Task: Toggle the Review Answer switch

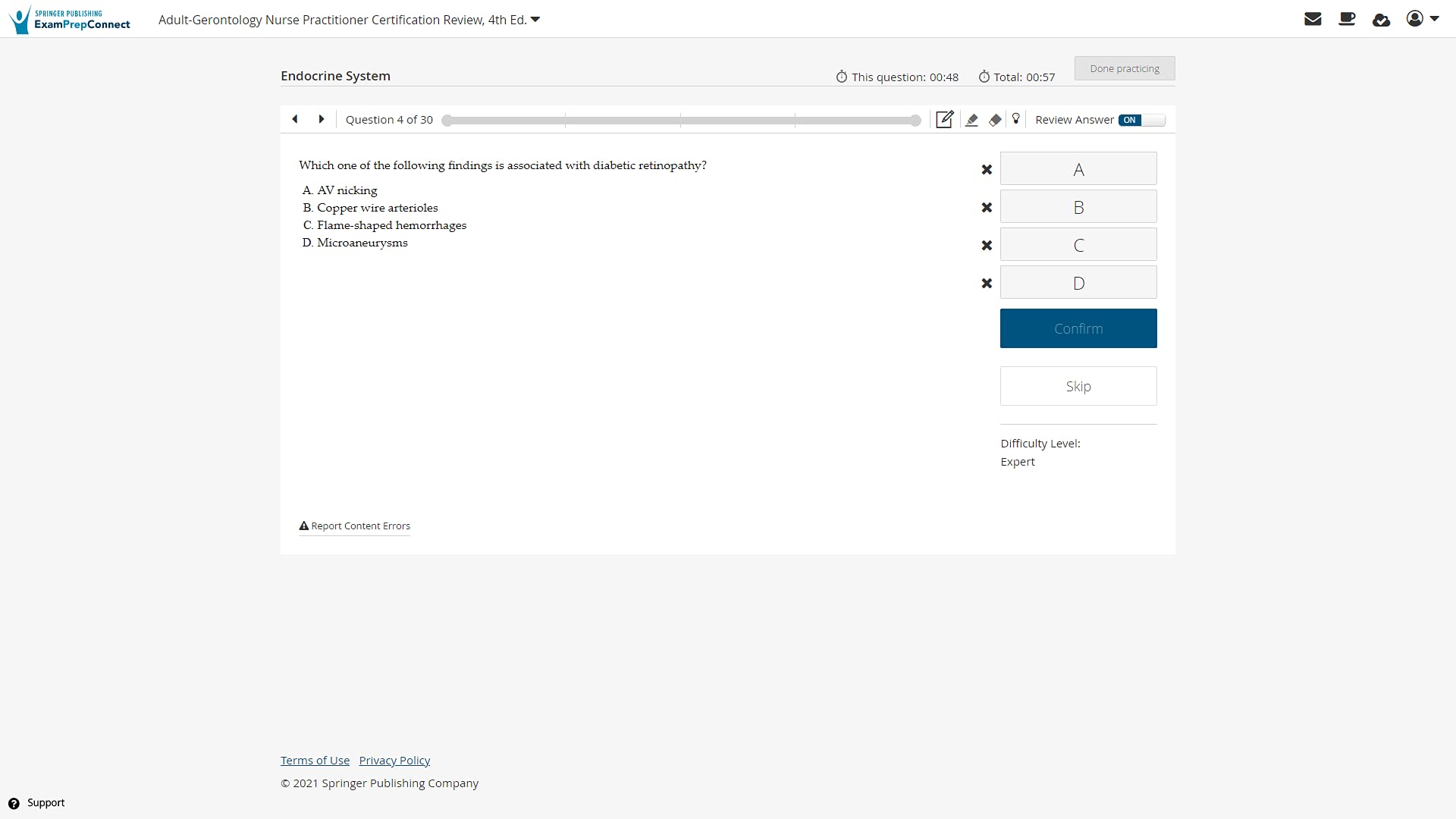Action: (x=1141, y=120)
